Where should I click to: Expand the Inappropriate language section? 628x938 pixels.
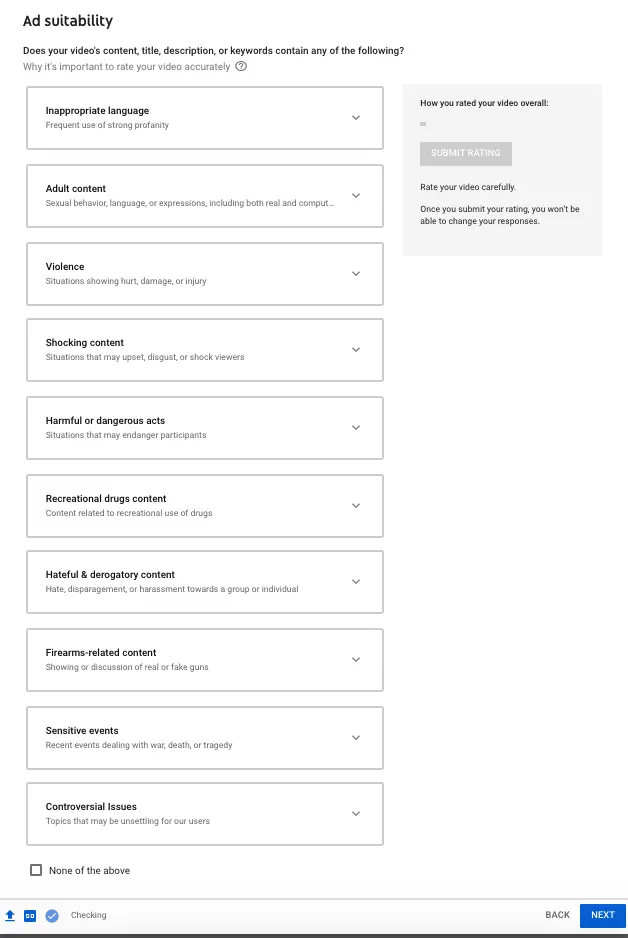(356, 118)
